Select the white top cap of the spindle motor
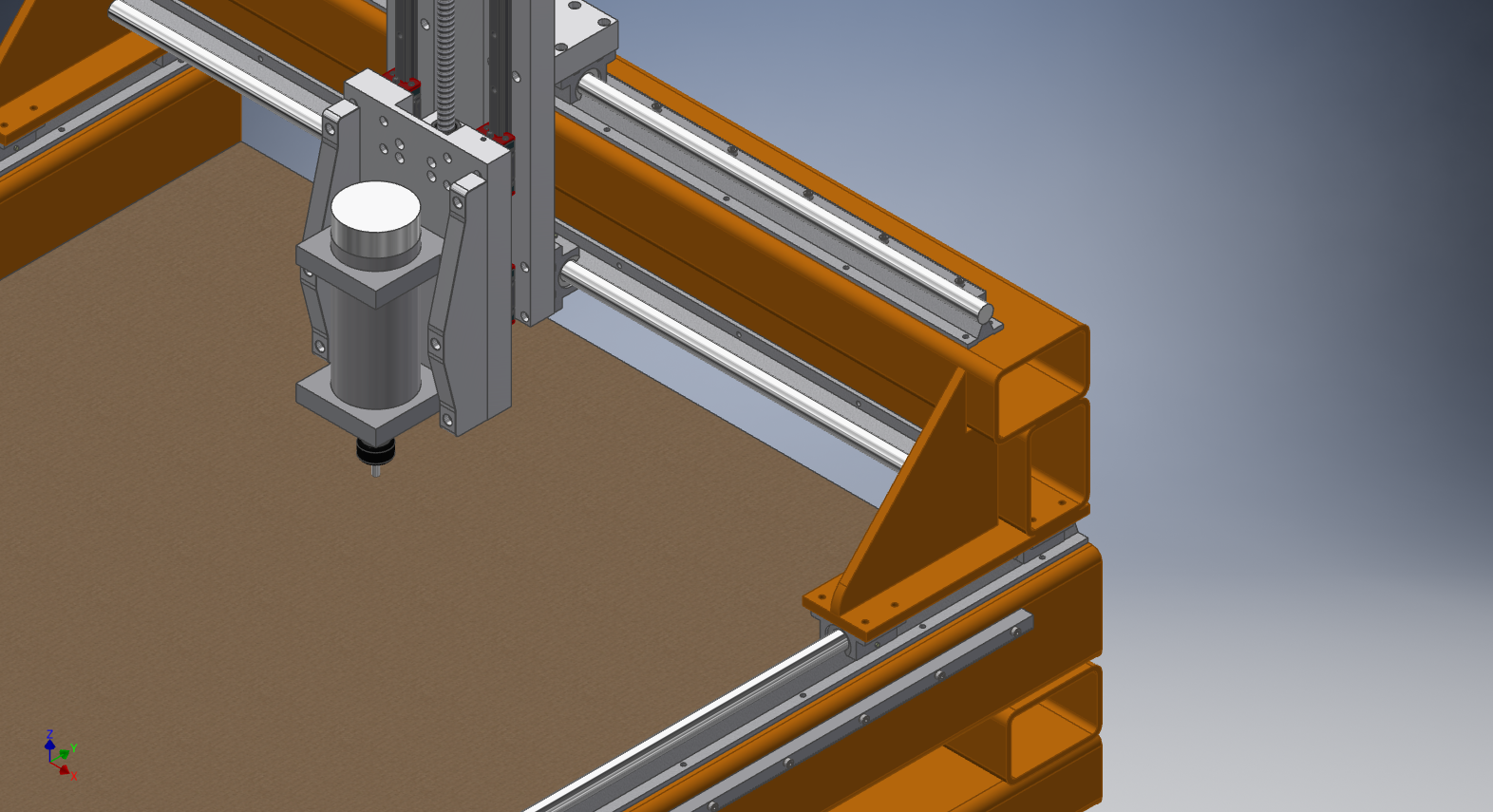The height and width of the screenshot is (812, 1493). click(375, 207)
